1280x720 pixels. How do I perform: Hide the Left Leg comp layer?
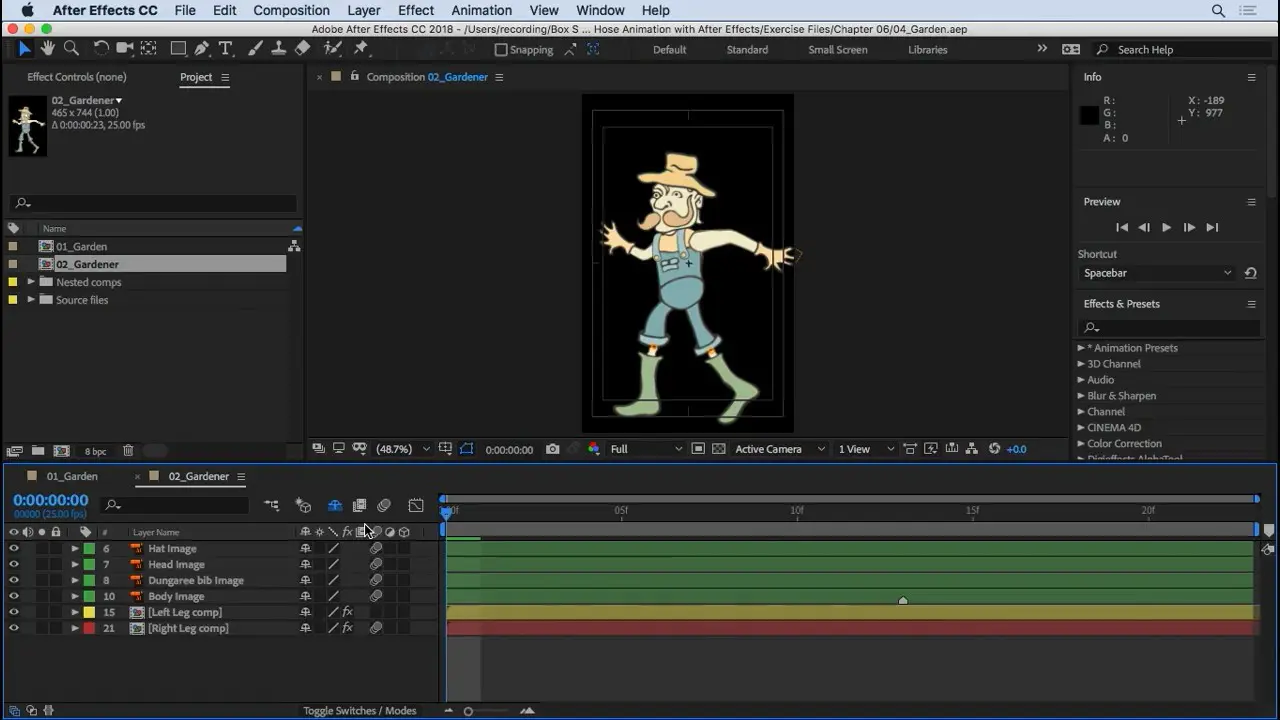point(14,612)
